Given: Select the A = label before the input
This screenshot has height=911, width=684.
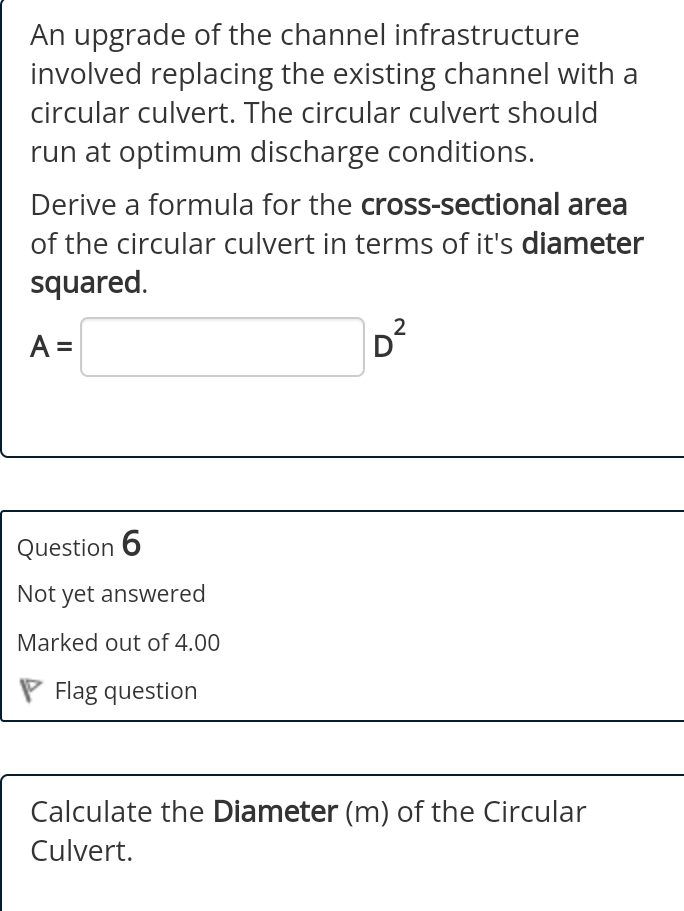Looking at the screenshot, I should point(48,347).
